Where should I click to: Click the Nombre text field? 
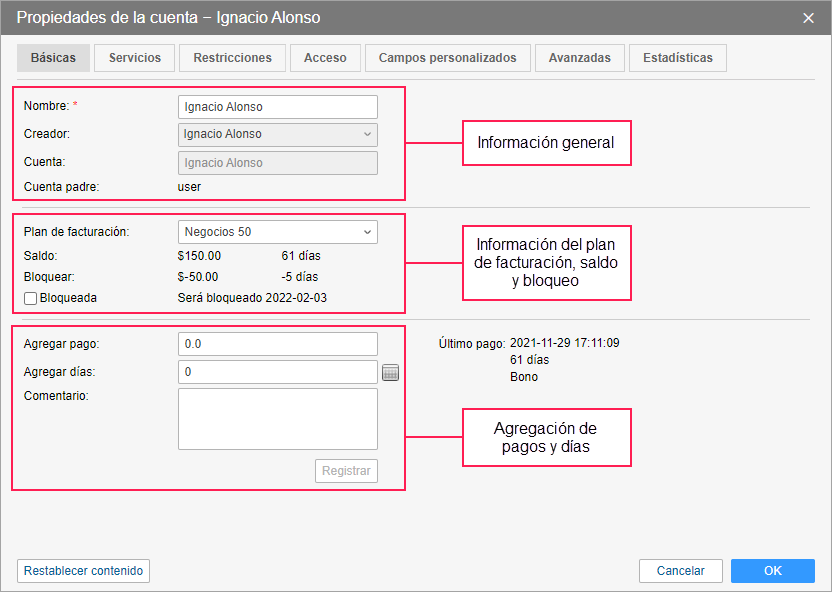pos(277,107)
